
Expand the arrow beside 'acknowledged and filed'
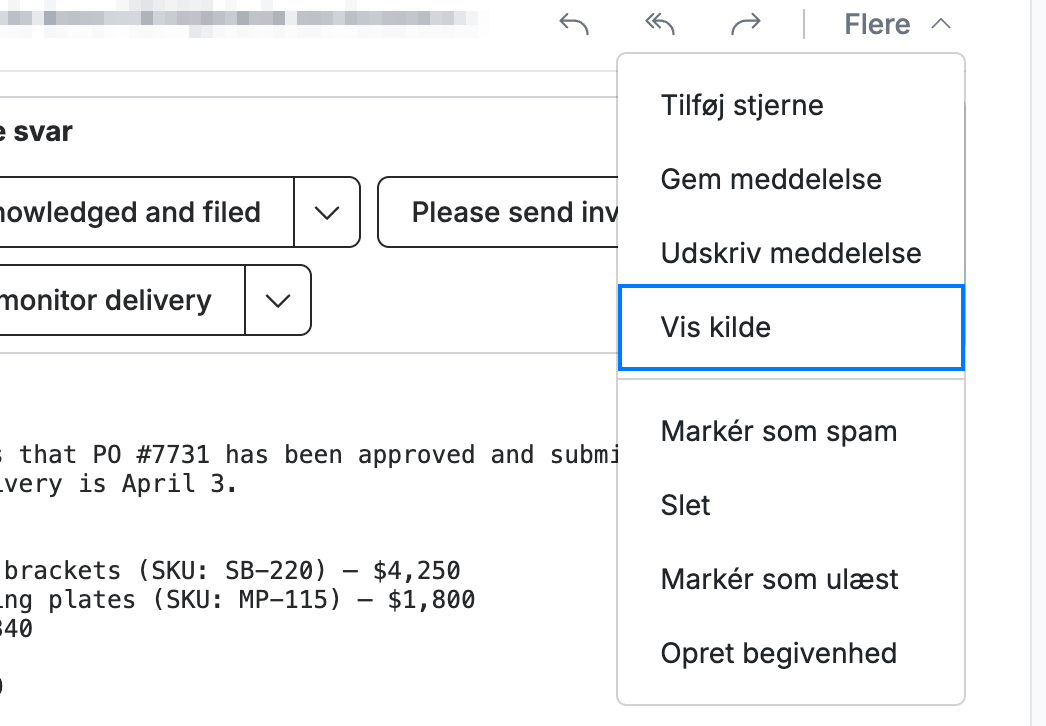pos(327,212)
